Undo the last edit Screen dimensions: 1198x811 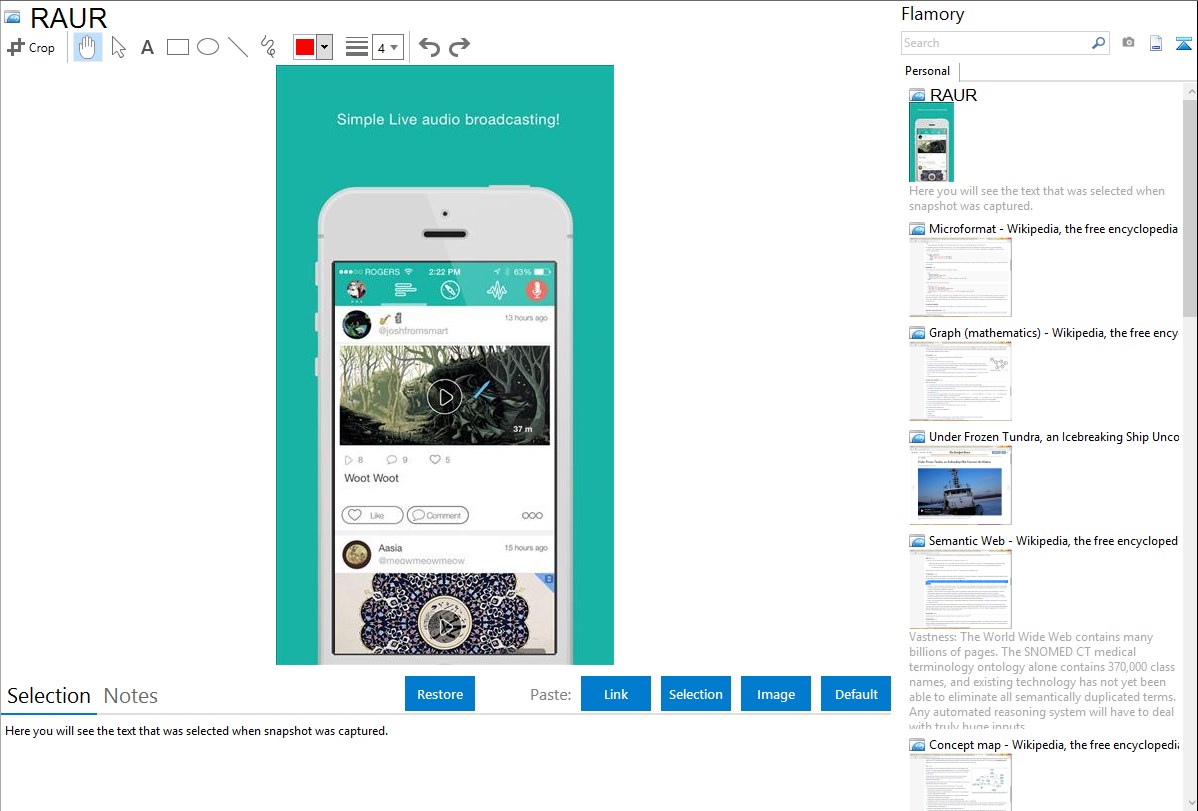pyautogui.click(x=429, y=47)
